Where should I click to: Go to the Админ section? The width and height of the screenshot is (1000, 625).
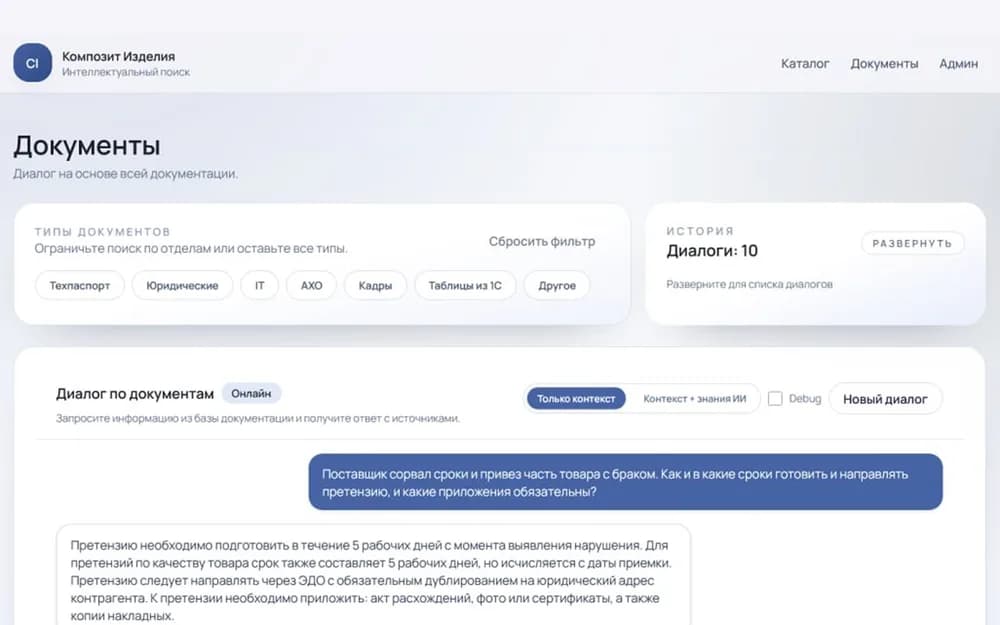tap(958, 64)
